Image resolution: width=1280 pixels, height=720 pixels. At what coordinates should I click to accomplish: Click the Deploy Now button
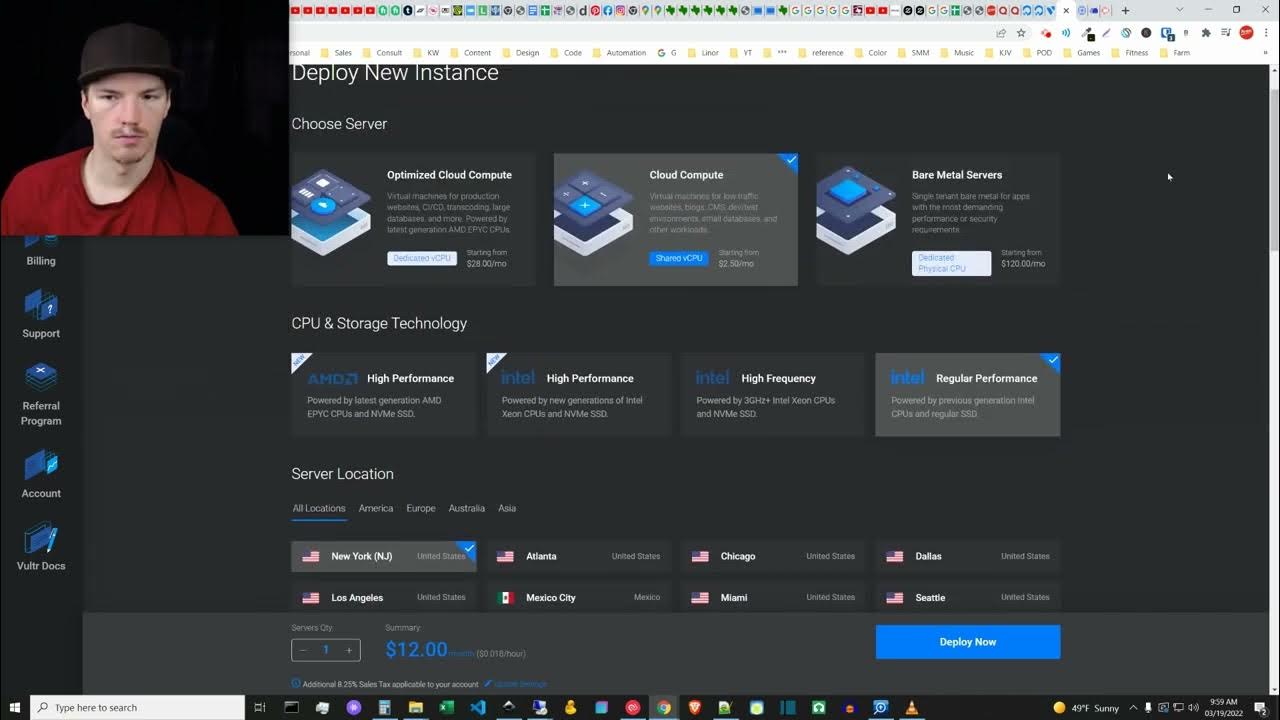[968, 642]
